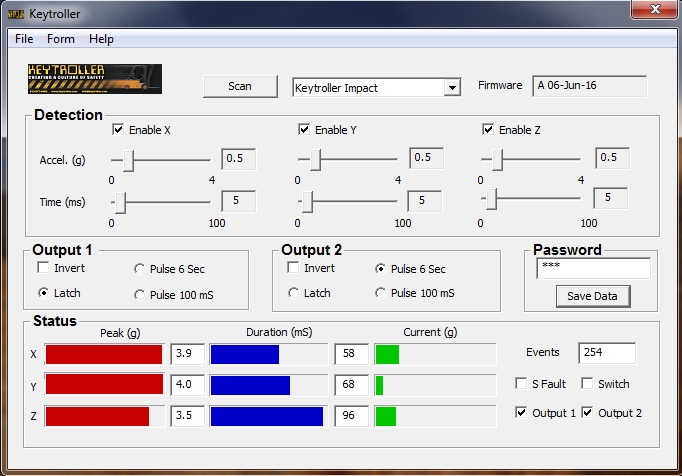
Task: Click the Scan button
Action: 240,86
